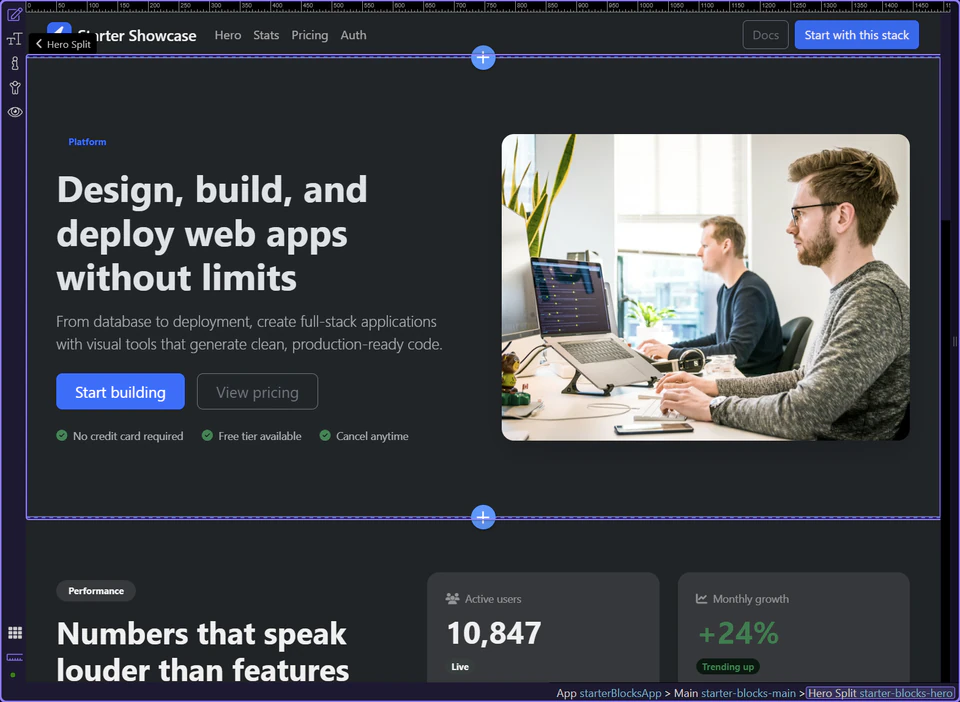Click the edit pencil icon in left sidebar
This screenshot has height=702, width=960.
(x=14, y=14)
